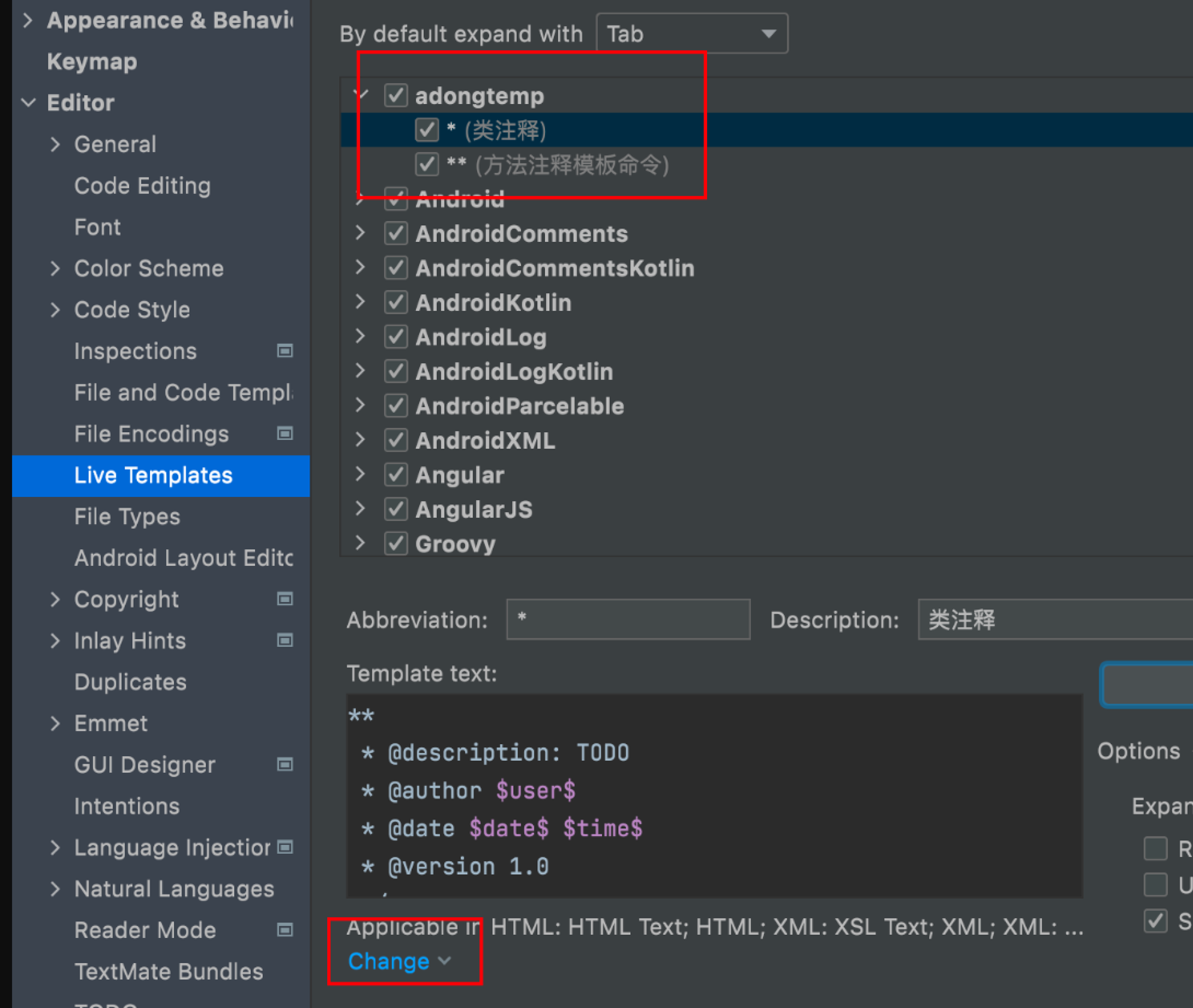Viewport: 1193px width, 1008px height.
Task: Click the Description input field
Action: tap(1055, 619)
